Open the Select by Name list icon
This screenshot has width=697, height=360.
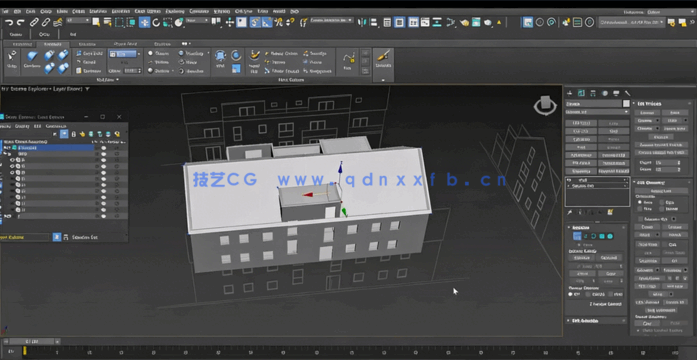(x=108, y=22)
